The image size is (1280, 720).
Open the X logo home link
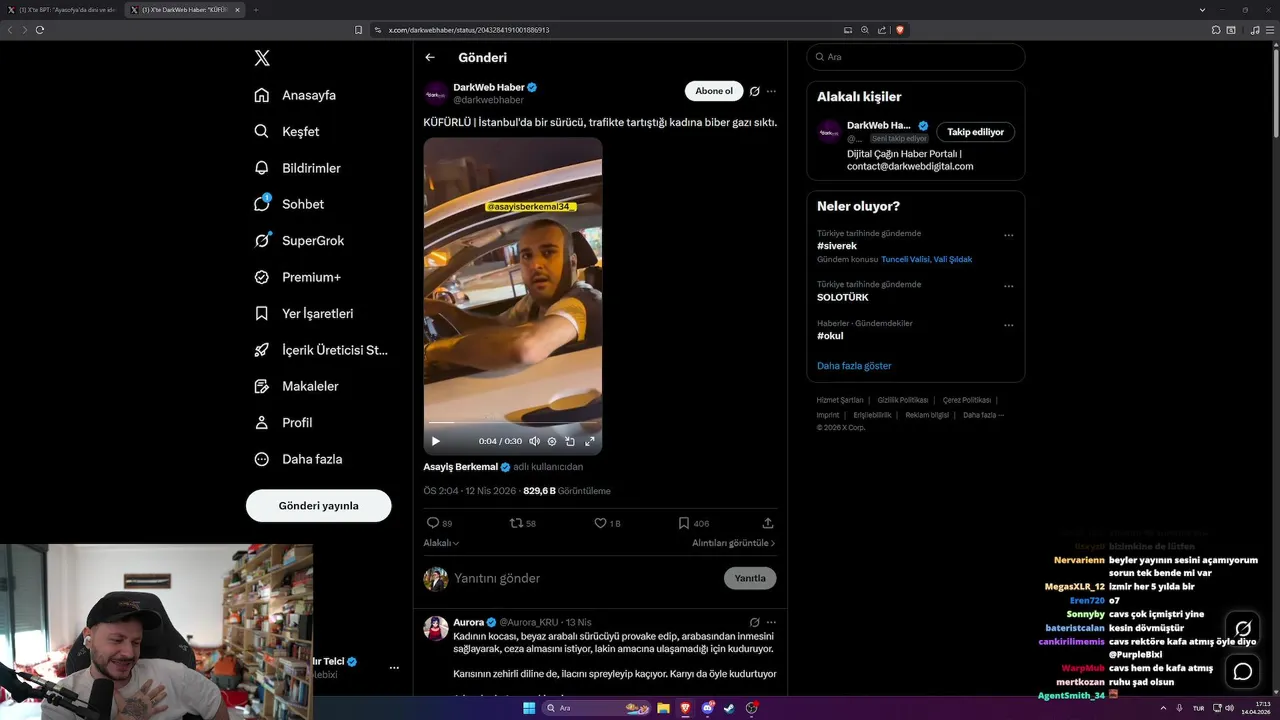coord(262,58)
